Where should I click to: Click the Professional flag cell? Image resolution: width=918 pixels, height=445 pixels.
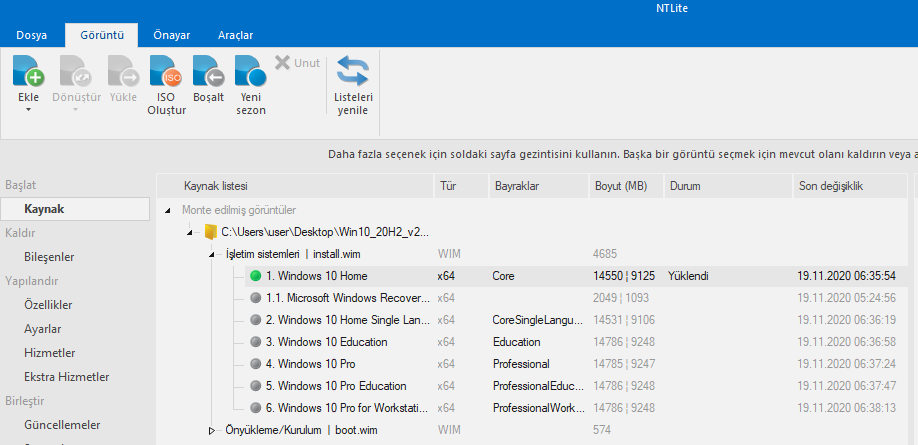(x=521, y=364)
